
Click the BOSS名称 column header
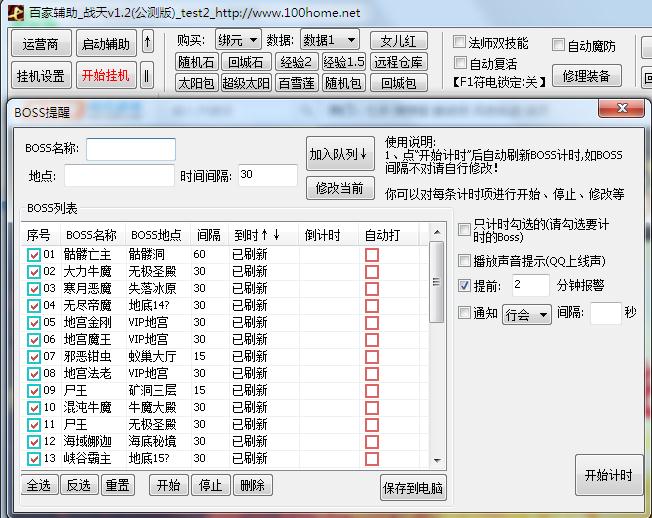point(91,235)
